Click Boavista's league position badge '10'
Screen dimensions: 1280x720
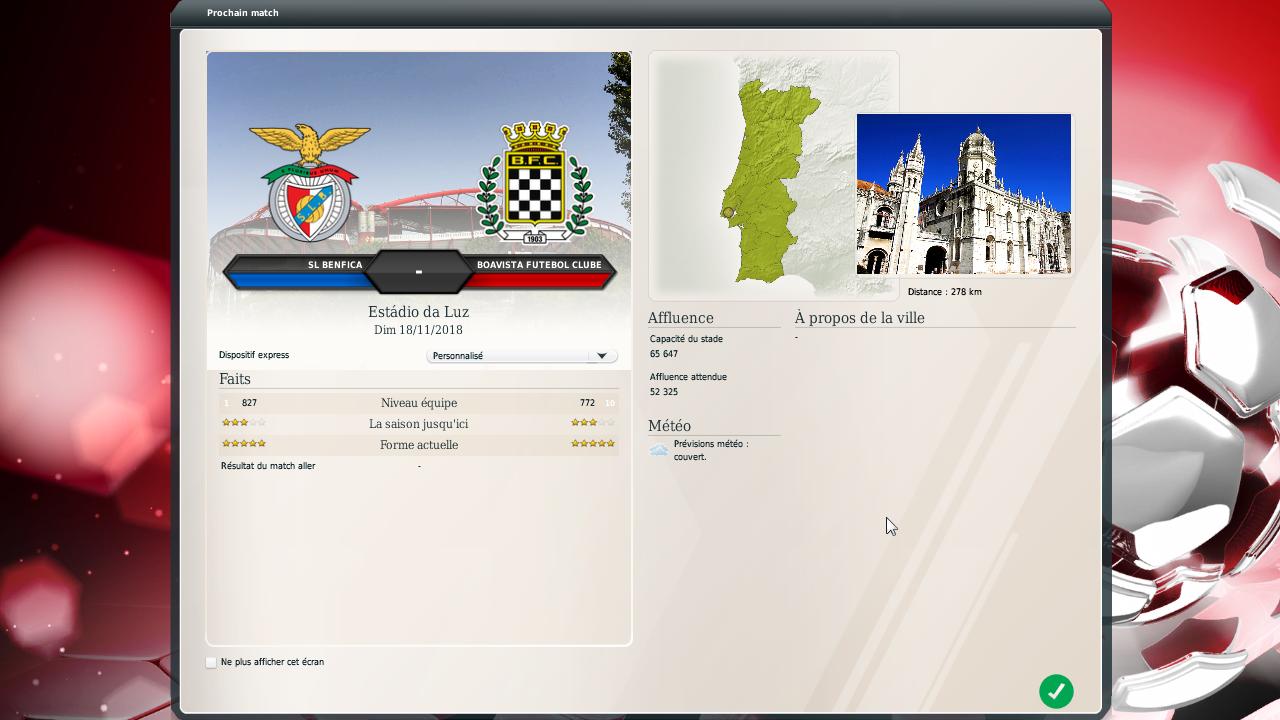pos(610,403)
